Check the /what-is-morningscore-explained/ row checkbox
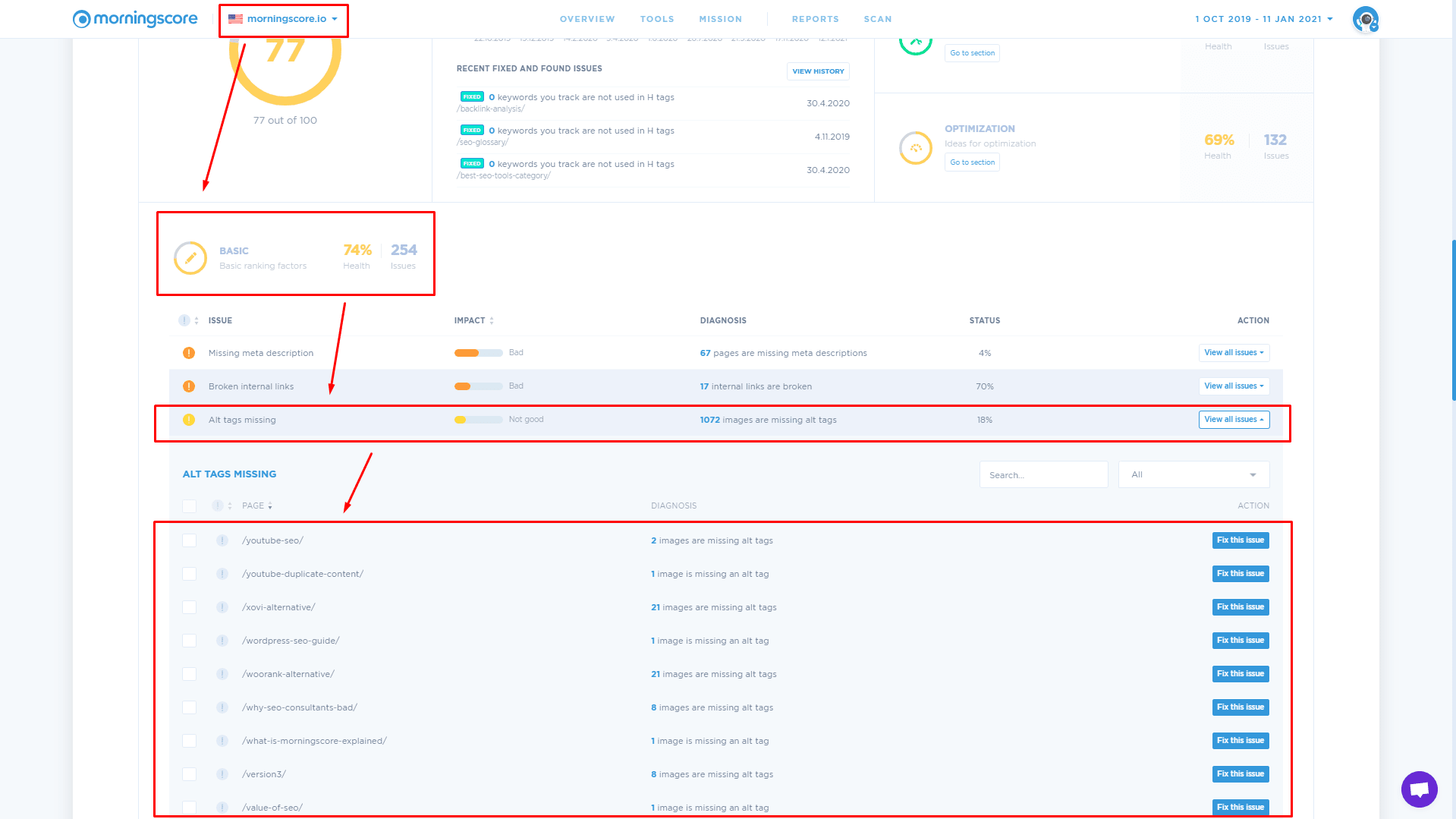The image size is (1456, 819). [190, 741]
